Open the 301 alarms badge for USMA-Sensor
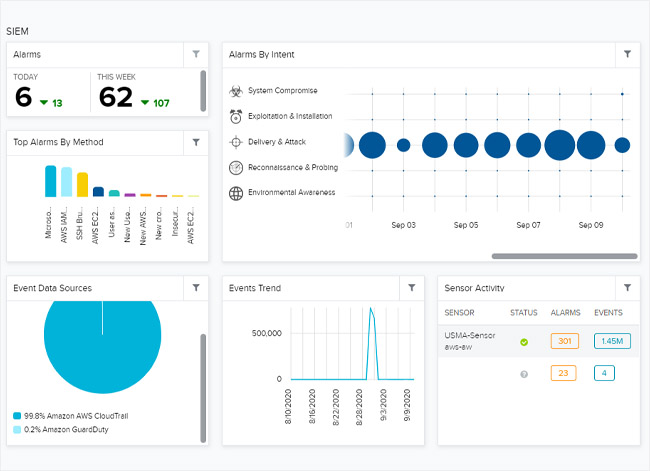The height and width of the screenshot is (471, 650). tap(564, 342)
